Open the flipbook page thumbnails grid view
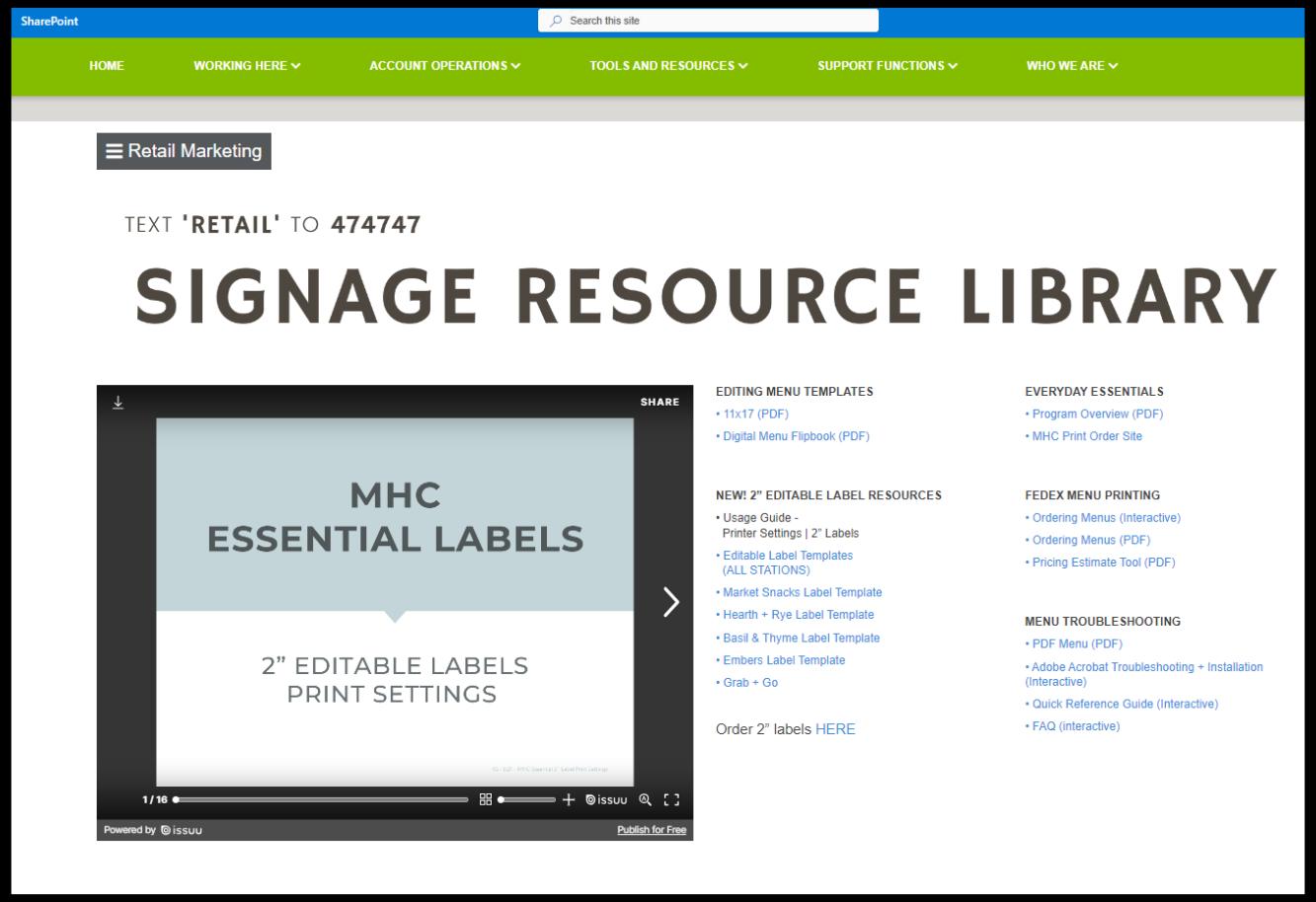The image size is (1316, 902). [x=486, y=799]
